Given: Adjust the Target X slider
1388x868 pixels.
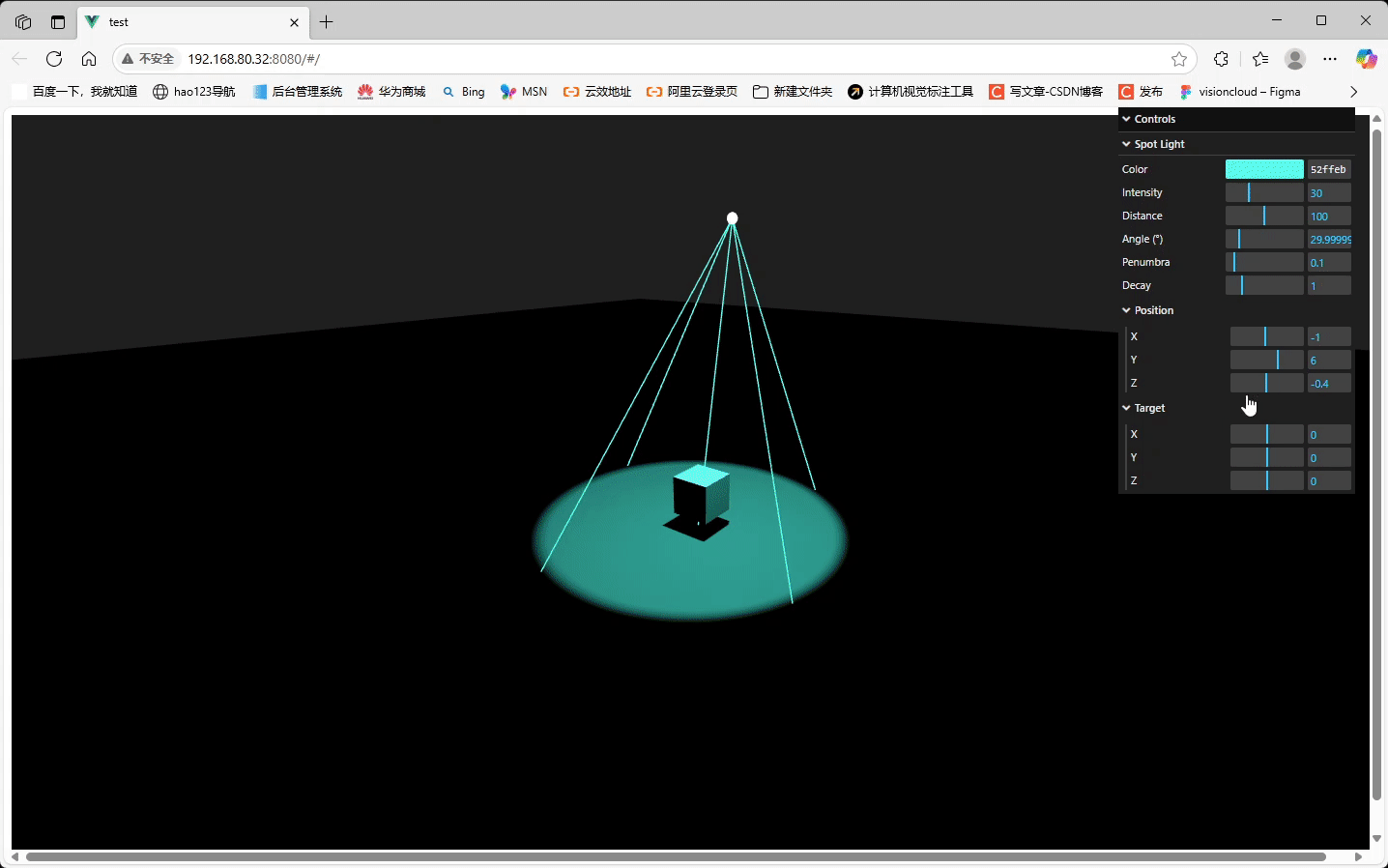Looking at the screenshot, I should click(1267, 434).
